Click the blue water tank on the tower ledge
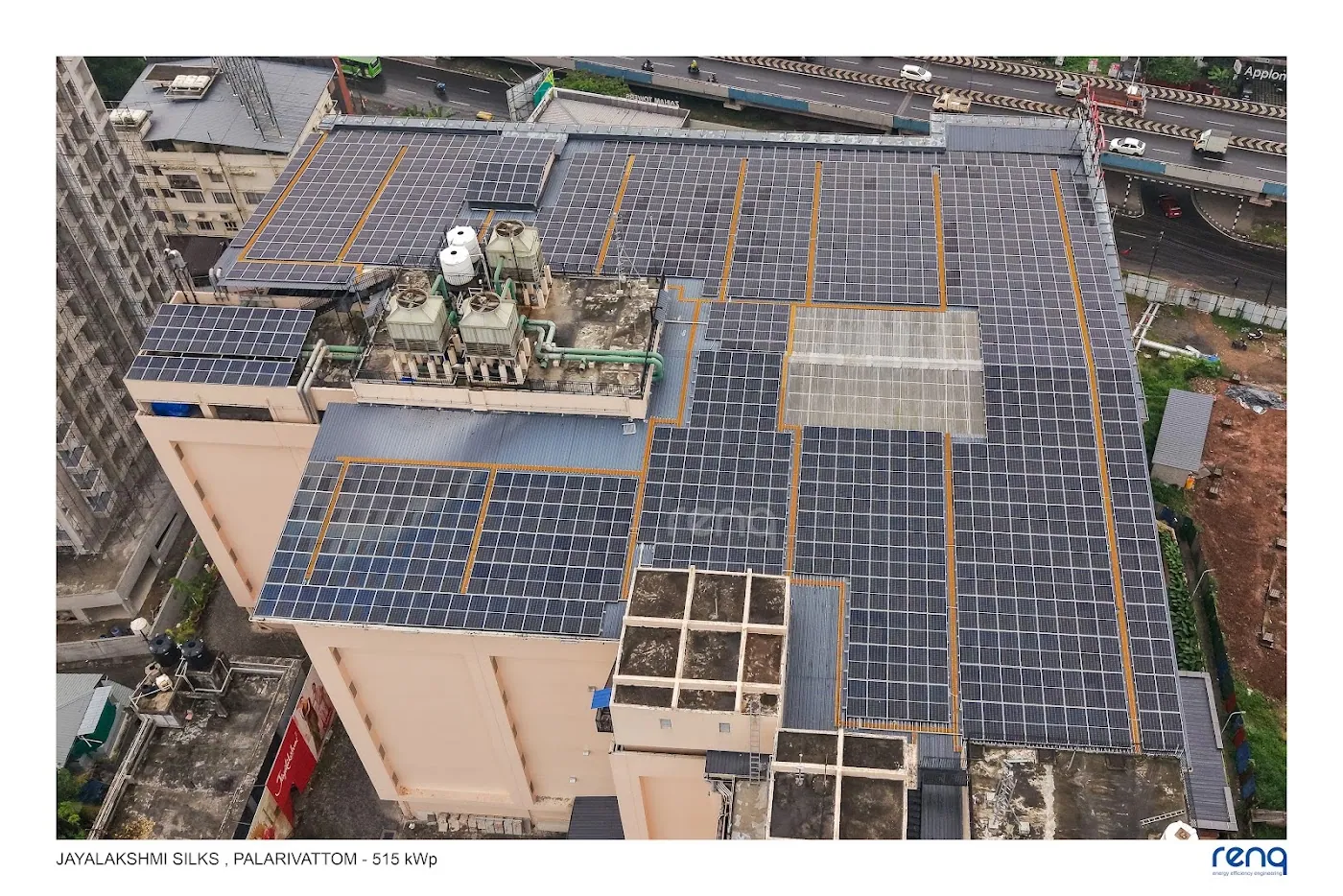The image size is (1343, 896). coord(174,408)
